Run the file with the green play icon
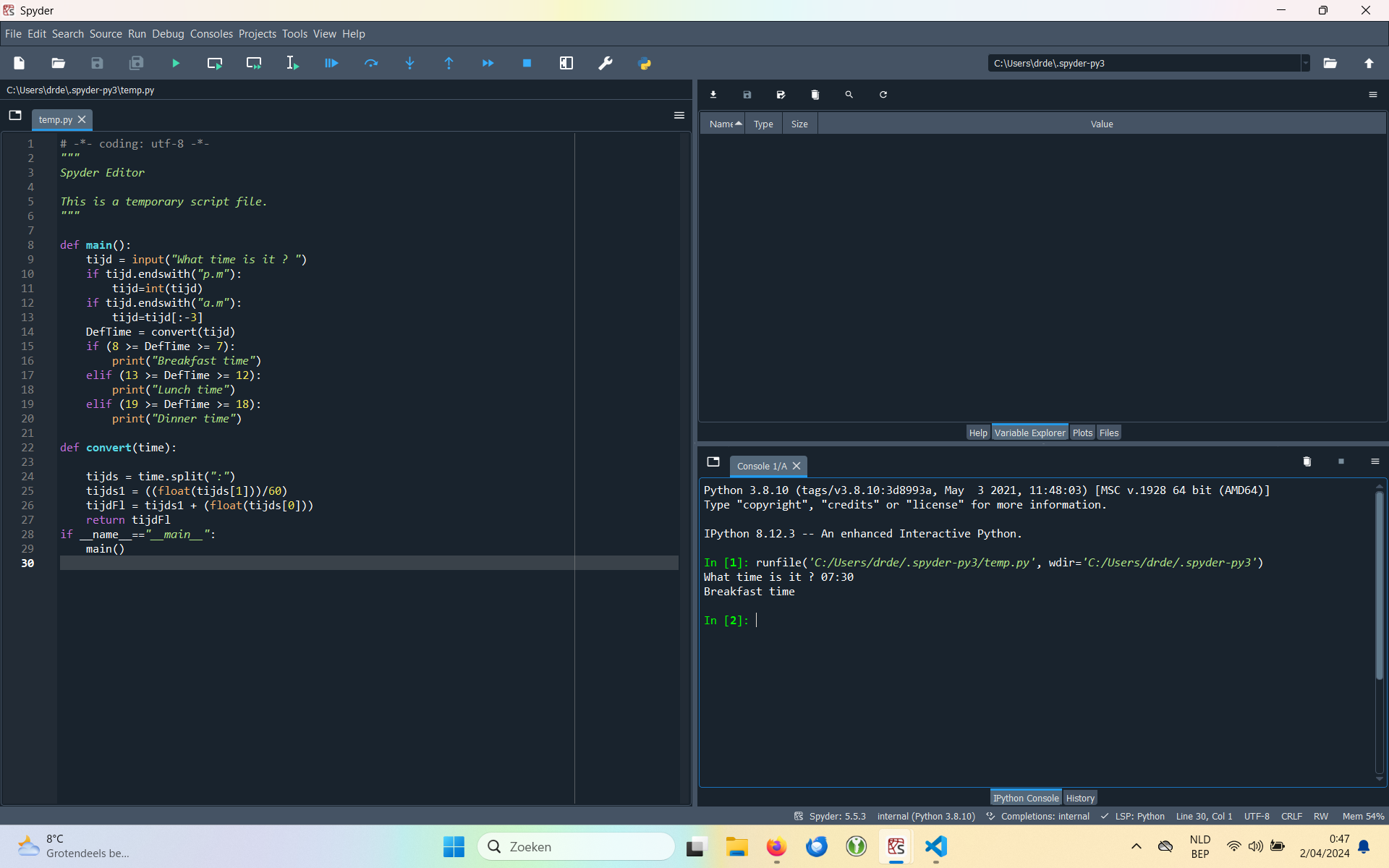Image resolution: width=1389 pixels, height=868 pixels. pos(176,64)
